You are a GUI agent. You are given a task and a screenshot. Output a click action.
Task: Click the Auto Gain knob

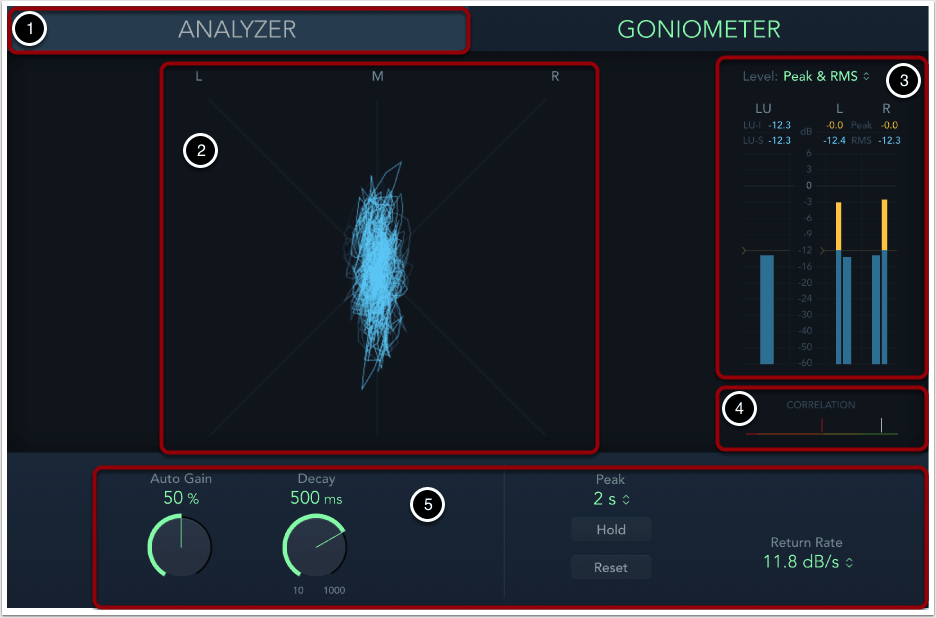coord(180,546)
